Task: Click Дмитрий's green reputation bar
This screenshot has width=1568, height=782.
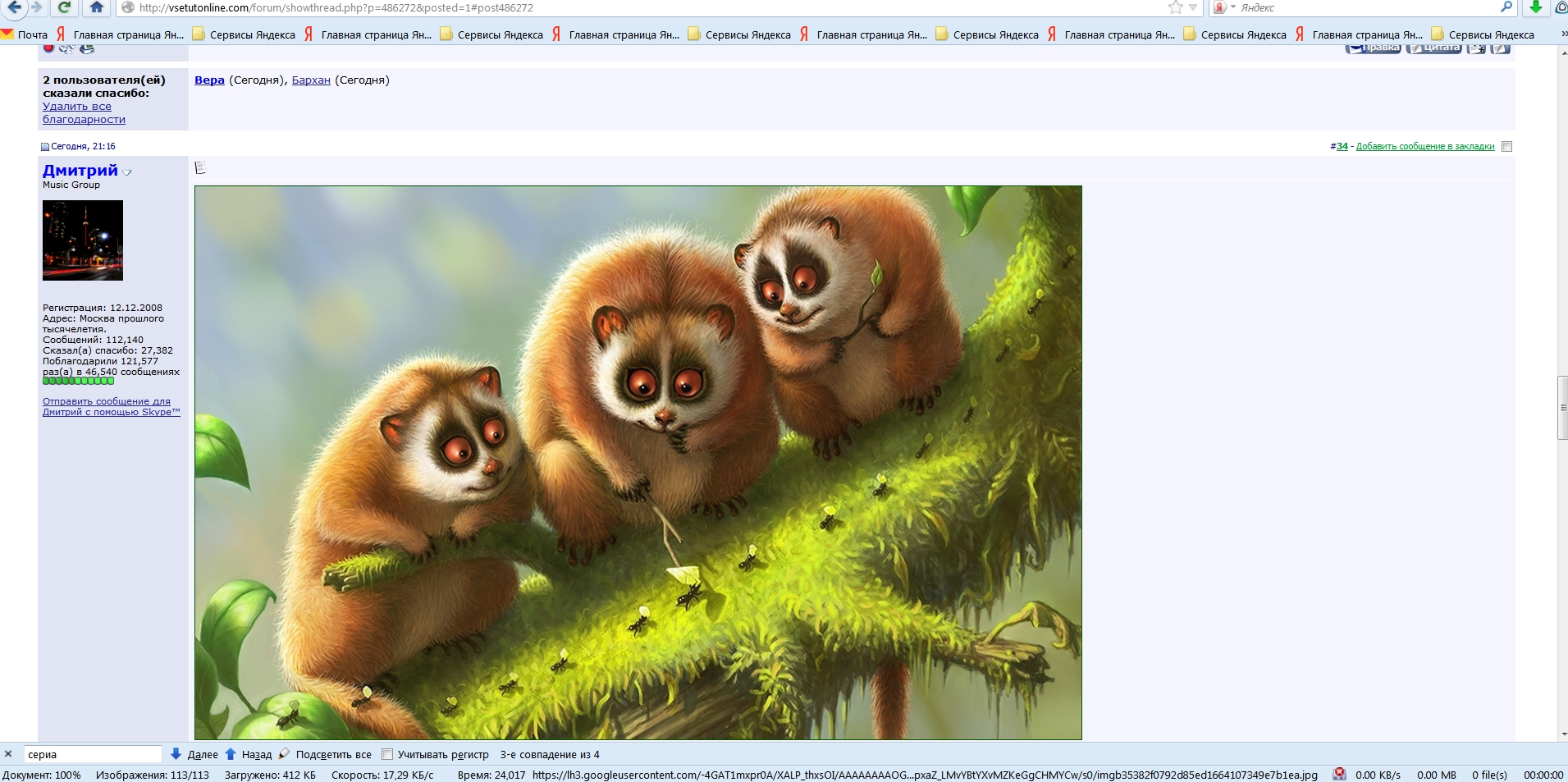Action: (x=79, y=381)
